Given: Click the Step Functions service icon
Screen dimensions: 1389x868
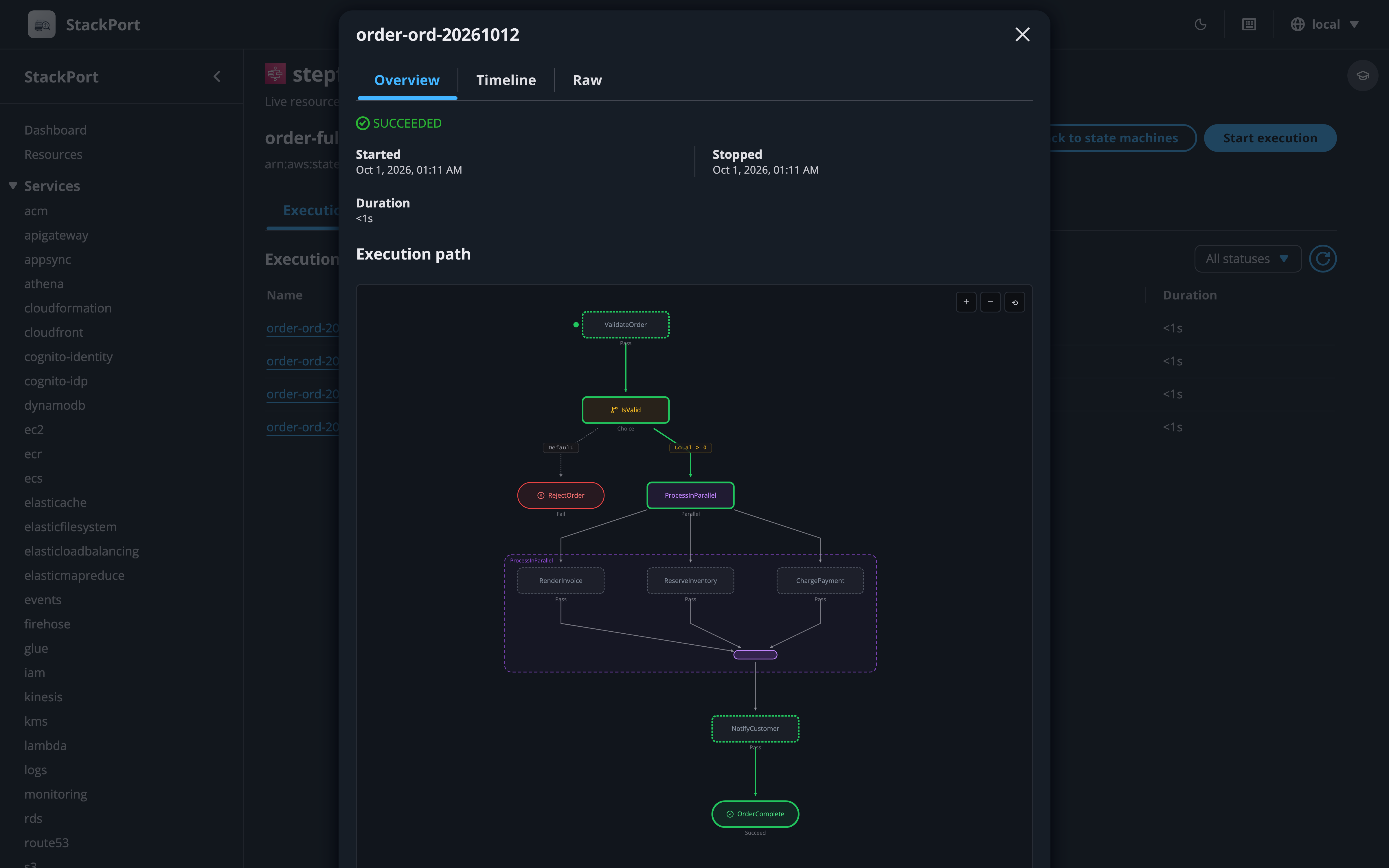Looking at the screenshot, I should [x=275, y=73].
